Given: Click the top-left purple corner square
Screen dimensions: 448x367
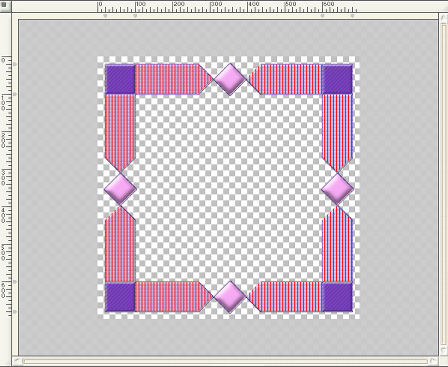Looking at the screenshot, I should [120, 79].
